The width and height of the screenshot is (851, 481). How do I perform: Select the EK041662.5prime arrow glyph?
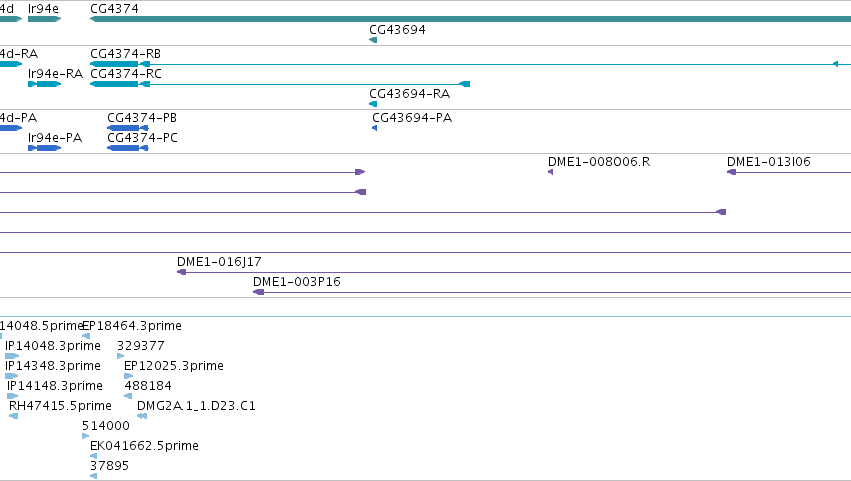pyautogui.click(x=93, y=457)
